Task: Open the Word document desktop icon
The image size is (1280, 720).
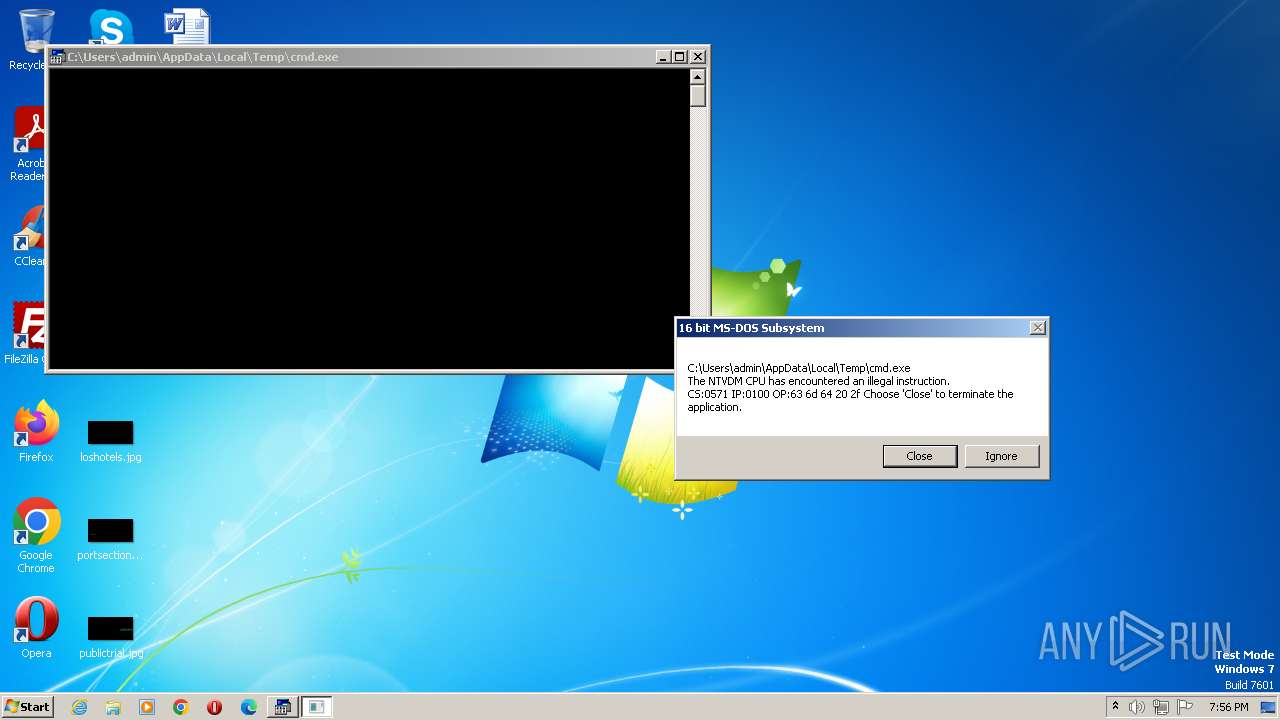Action: click(x=187, y=27)
